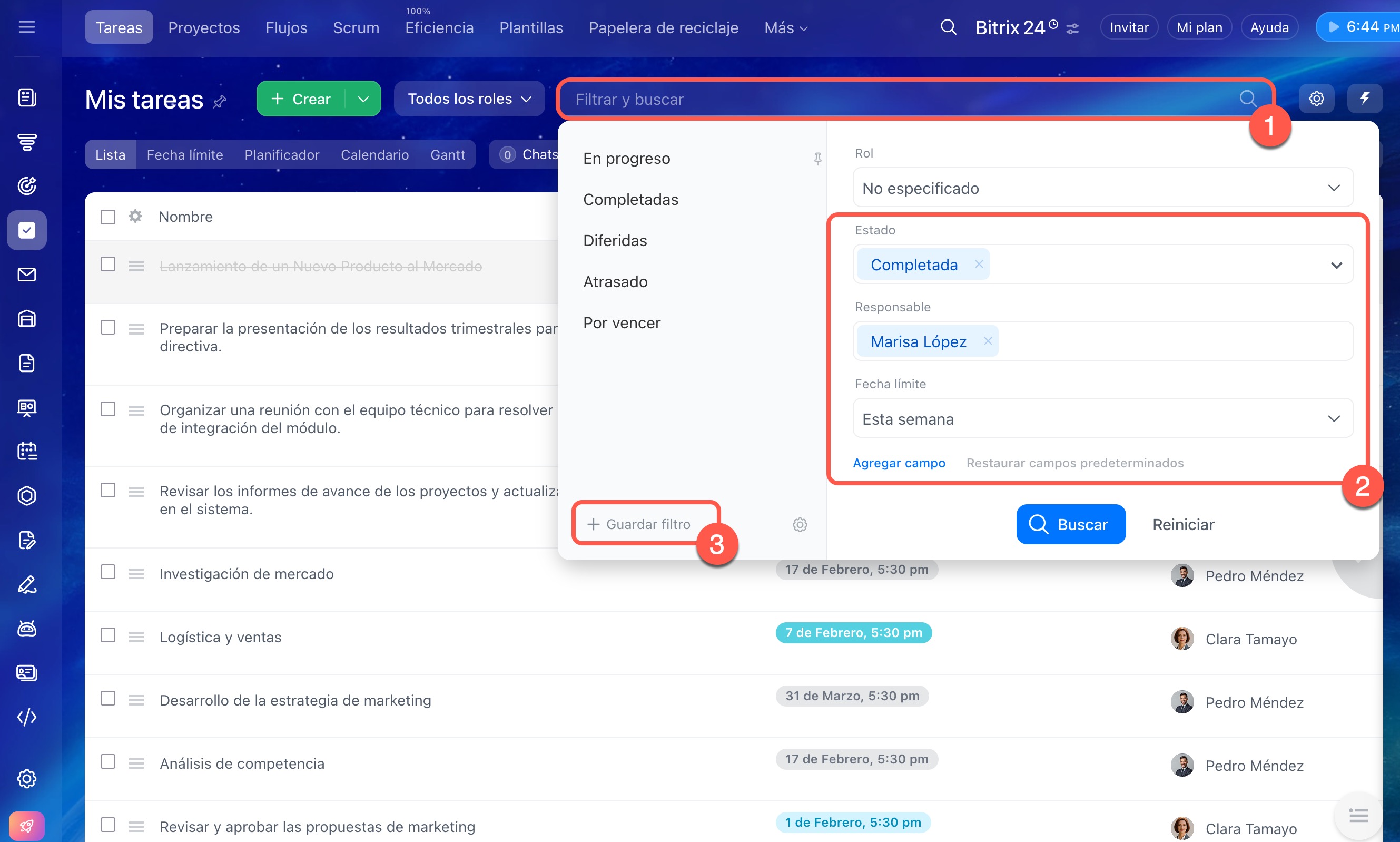
Task: Click the pin icon beside Mis tareas
Action: coord(220,102)
